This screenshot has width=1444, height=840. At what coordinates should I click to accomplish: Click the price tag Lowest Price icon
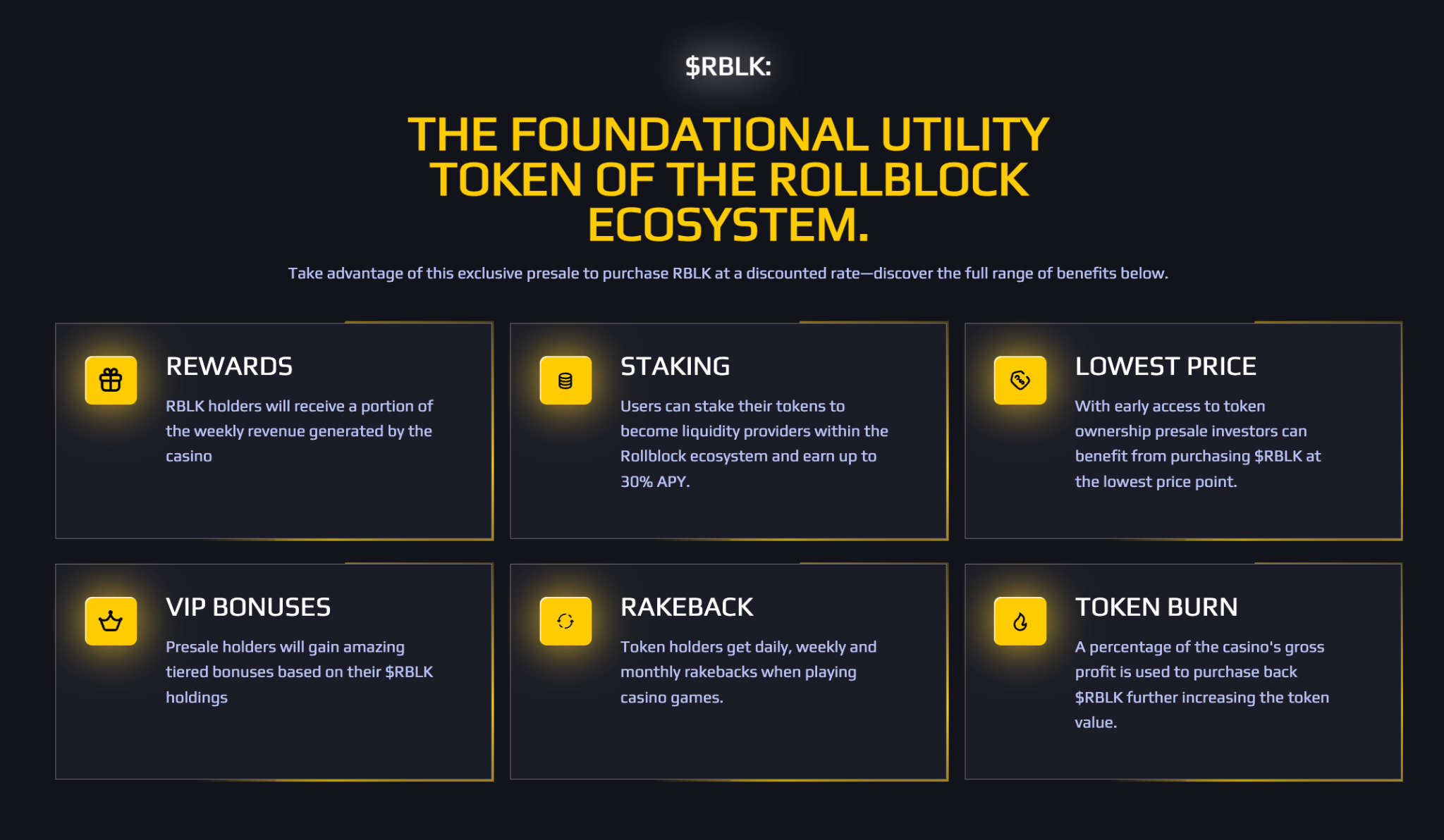[1020, 381]
